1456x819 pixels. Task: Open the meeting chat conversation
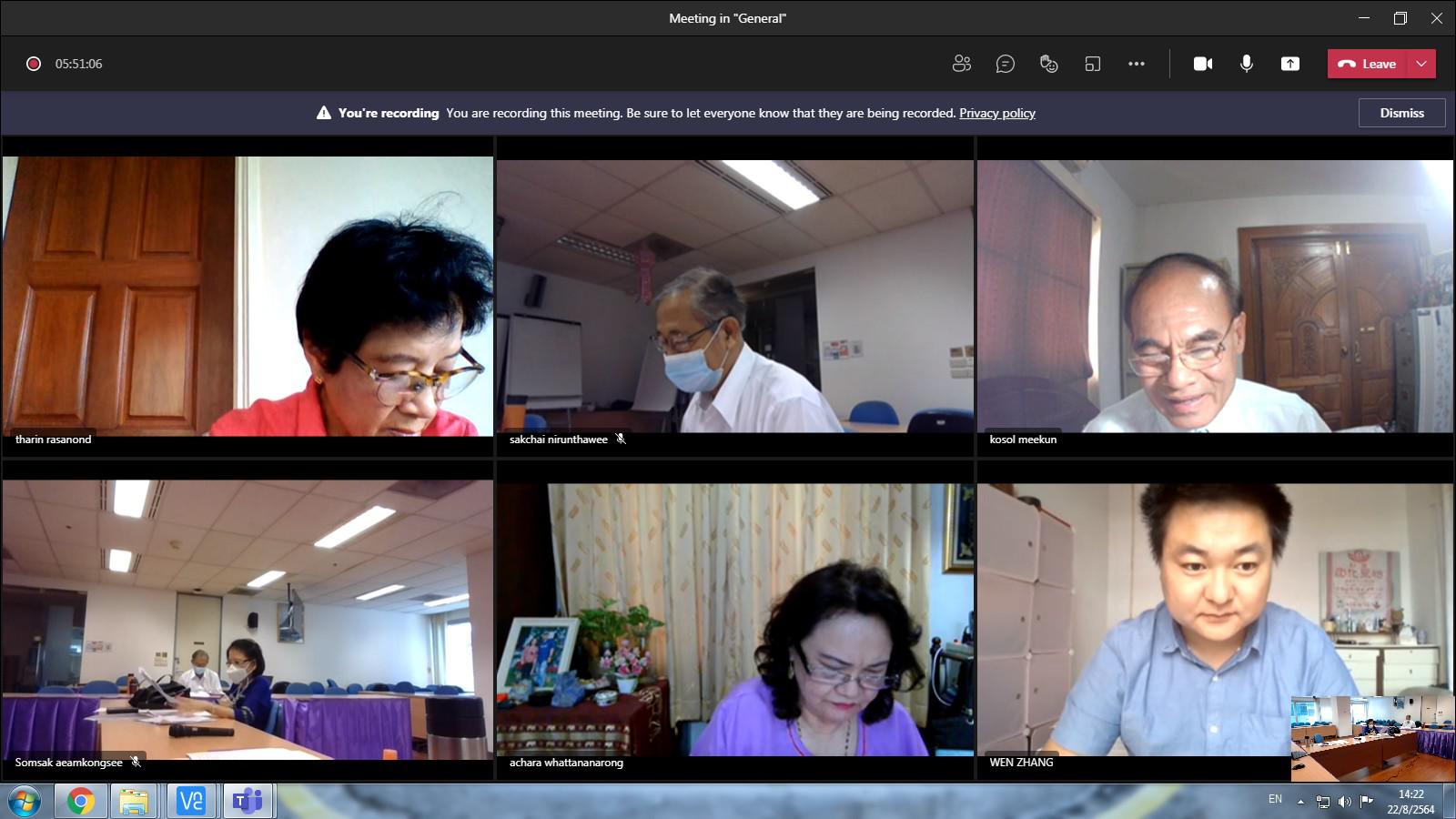(x=1005, y=64)
